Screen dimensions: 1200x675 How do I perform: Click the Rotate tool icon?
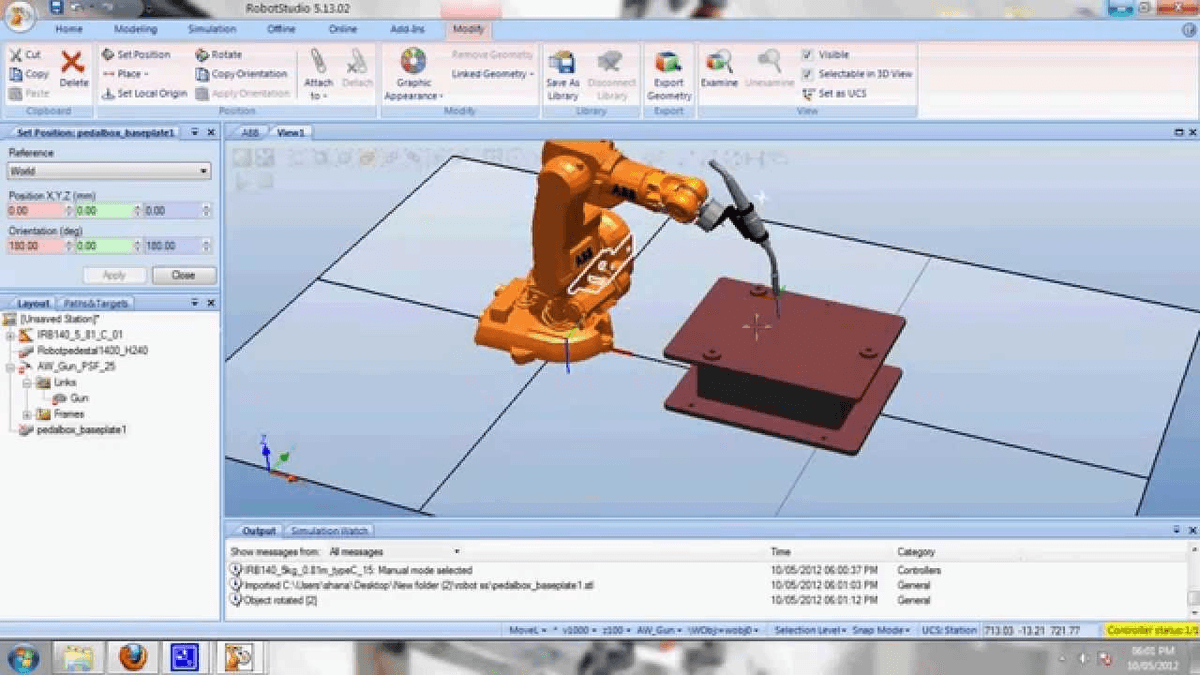(x=202, y=55)
